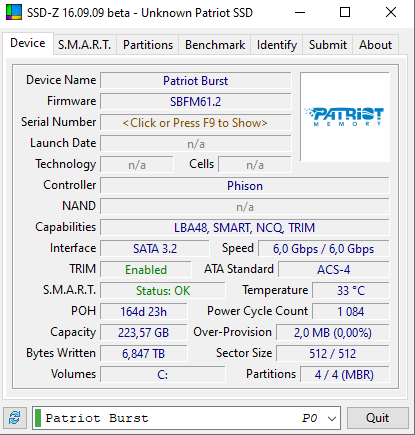The width and height of the screenshot is (415, 435).
Task: Click the Technology n/a field
Action: click(x=137, y=165)
